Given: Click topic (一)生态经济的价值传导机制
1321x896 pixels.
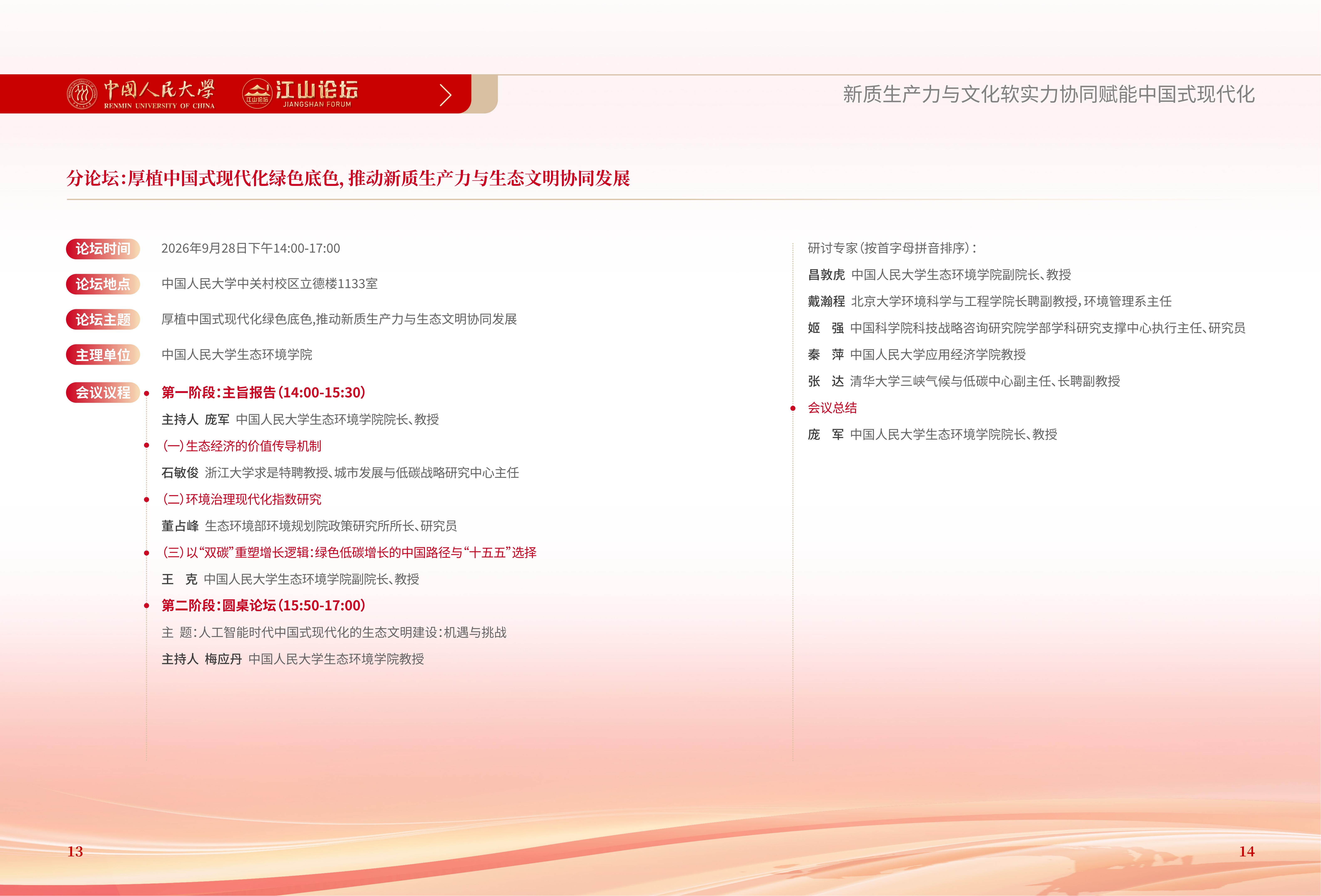Looking at the screenshot, I should 242,446.
